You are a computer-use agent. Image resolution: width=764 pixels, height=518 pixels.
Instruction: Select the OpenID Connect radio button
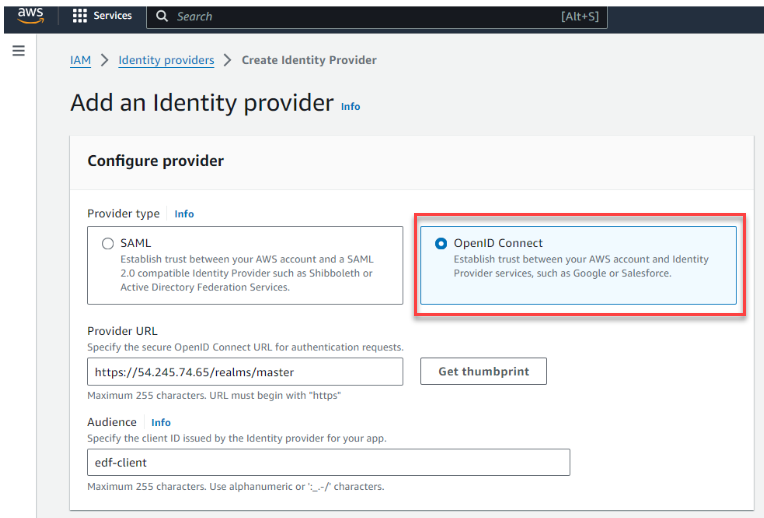click(441, 243)
